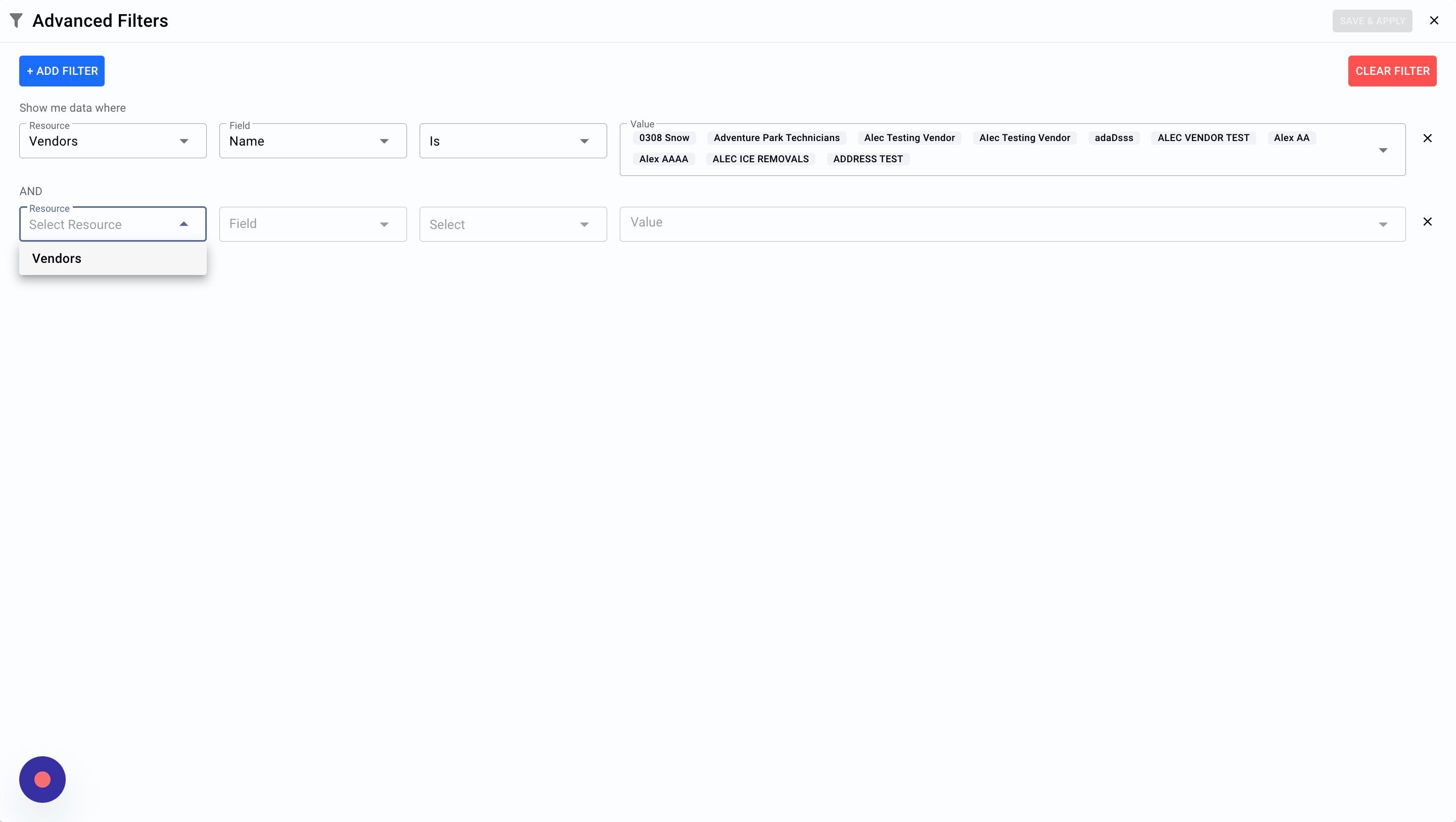
Task: Click the funnel filter icon
Action: [16, 21]
